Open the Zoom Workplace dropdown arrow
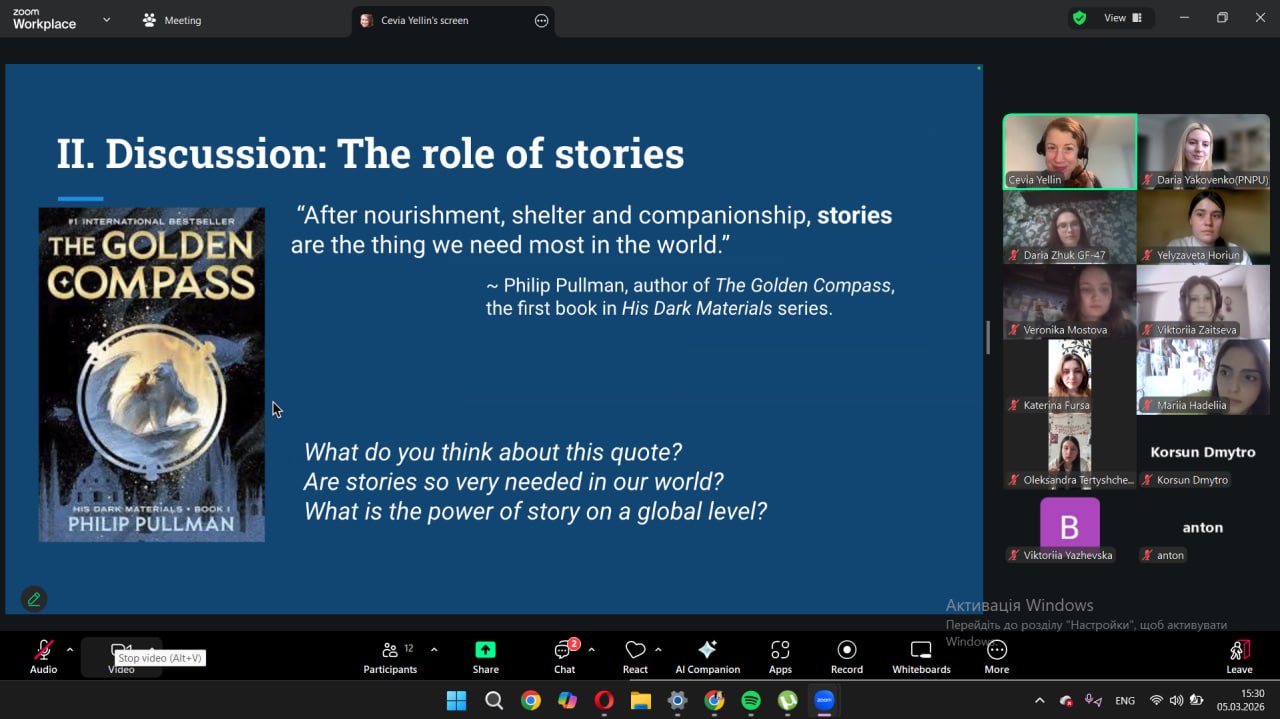The image size is (1280, 719). tap(106, 20)
